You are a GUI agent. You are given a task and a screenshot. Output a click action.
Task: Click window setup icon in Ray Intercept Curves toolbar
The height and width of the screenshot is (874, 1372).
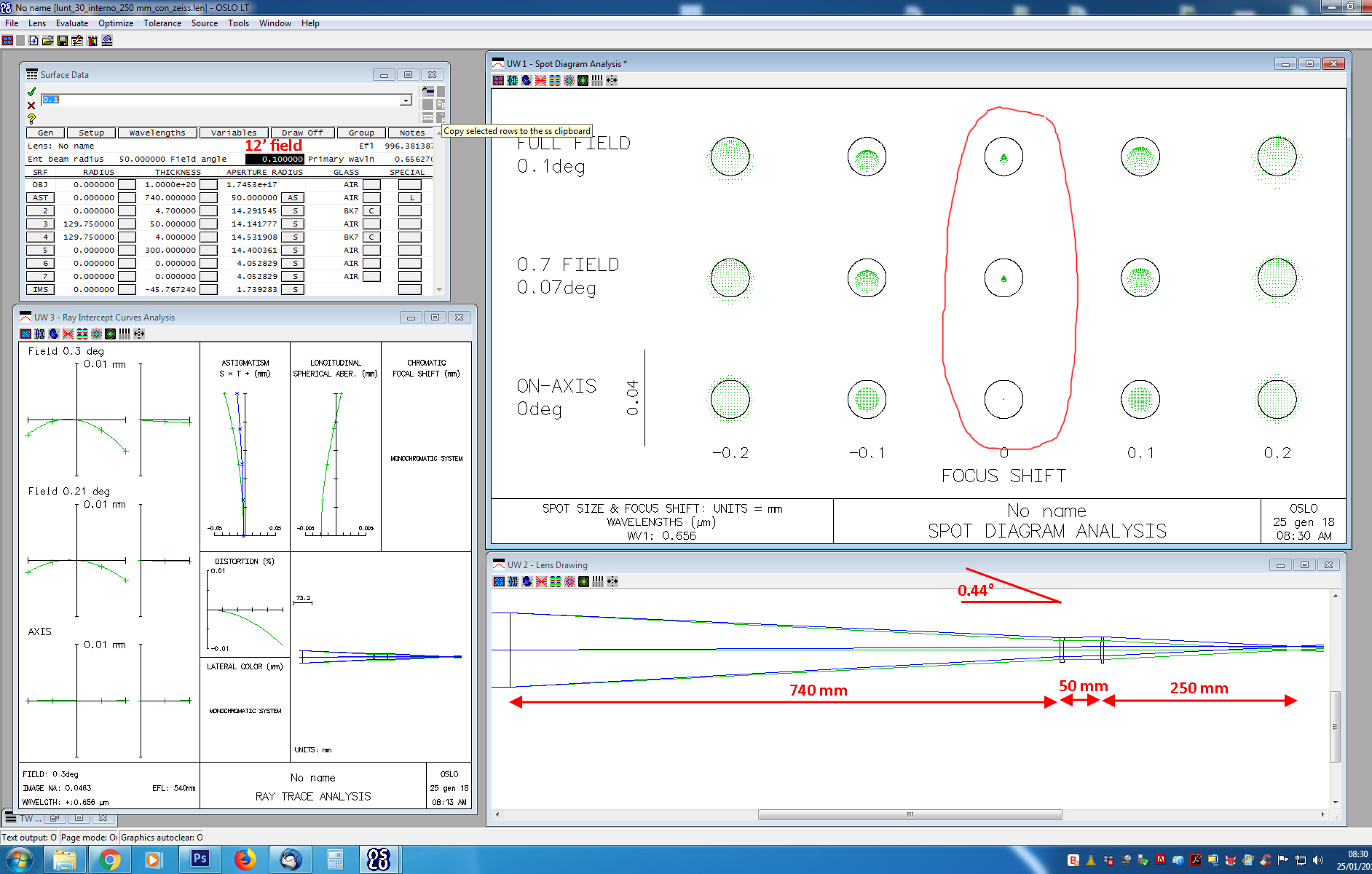pos(25,334)
